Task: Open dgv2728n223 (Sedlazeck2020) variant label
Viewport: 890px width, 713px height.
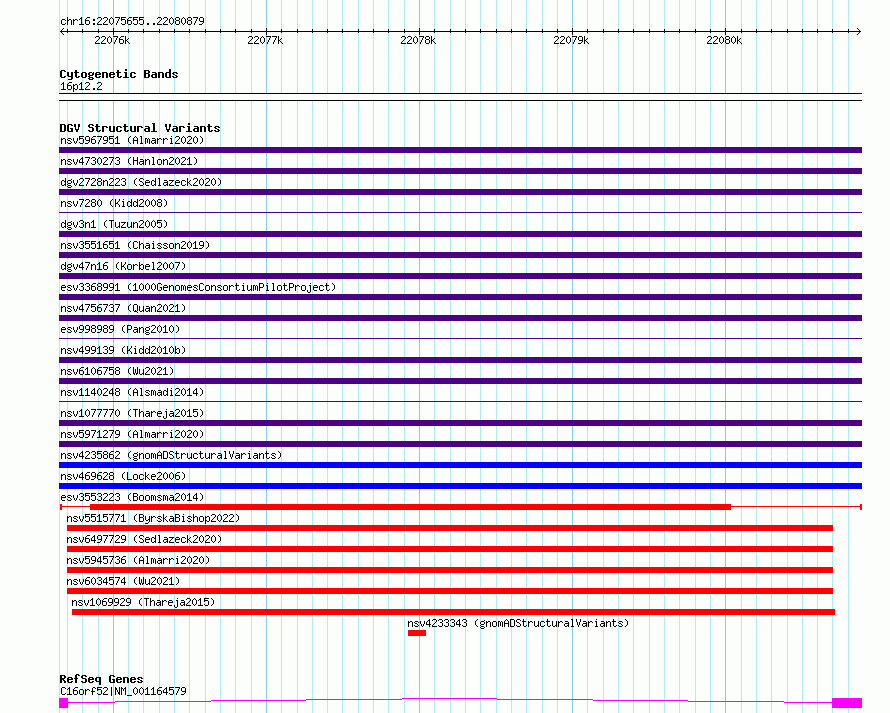Action: 141,182
